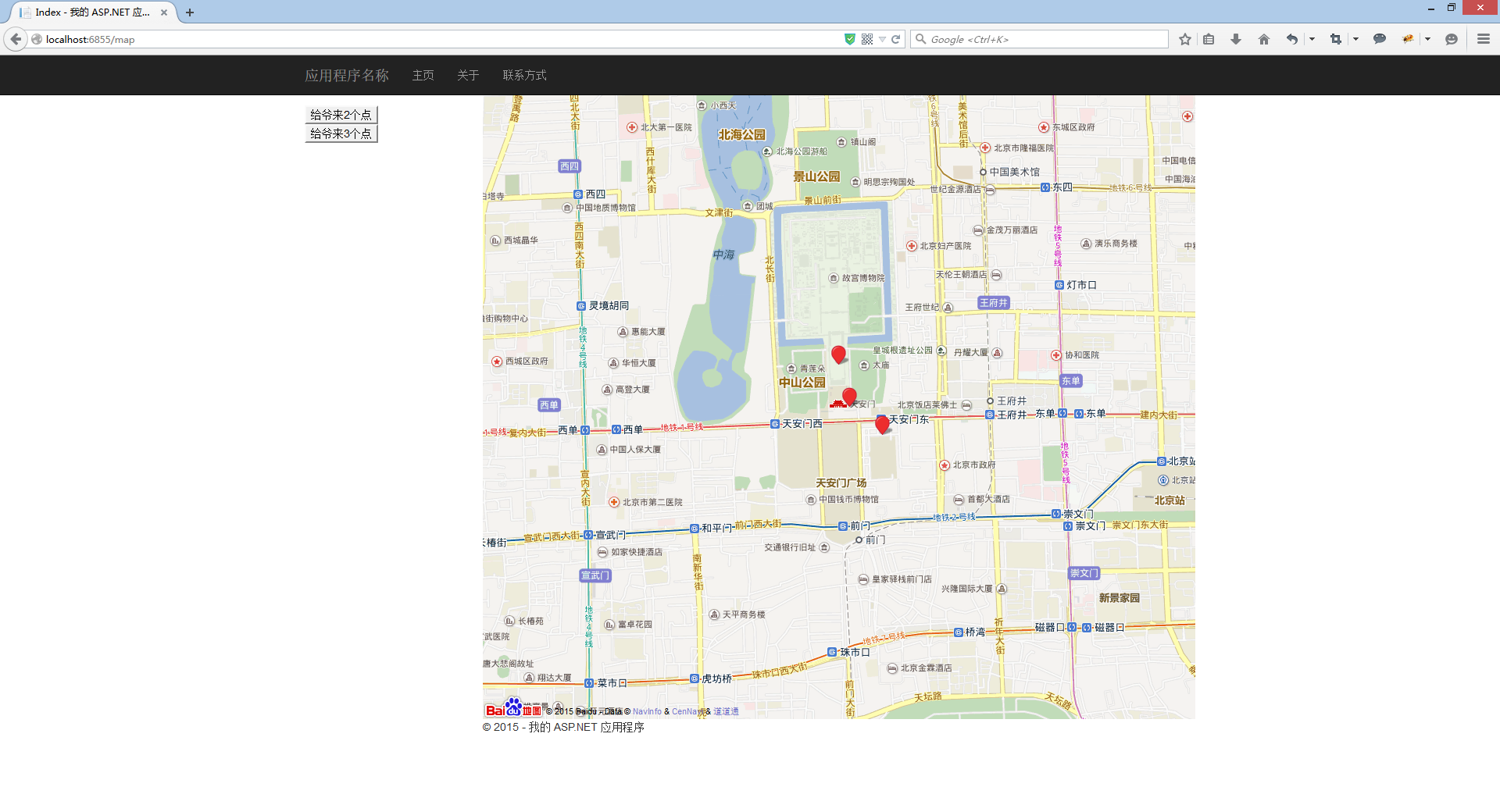Open 关于 page from navbar
Image resolution: width=1500 pixels, height=812 pixels.
[x=468, y=75]
